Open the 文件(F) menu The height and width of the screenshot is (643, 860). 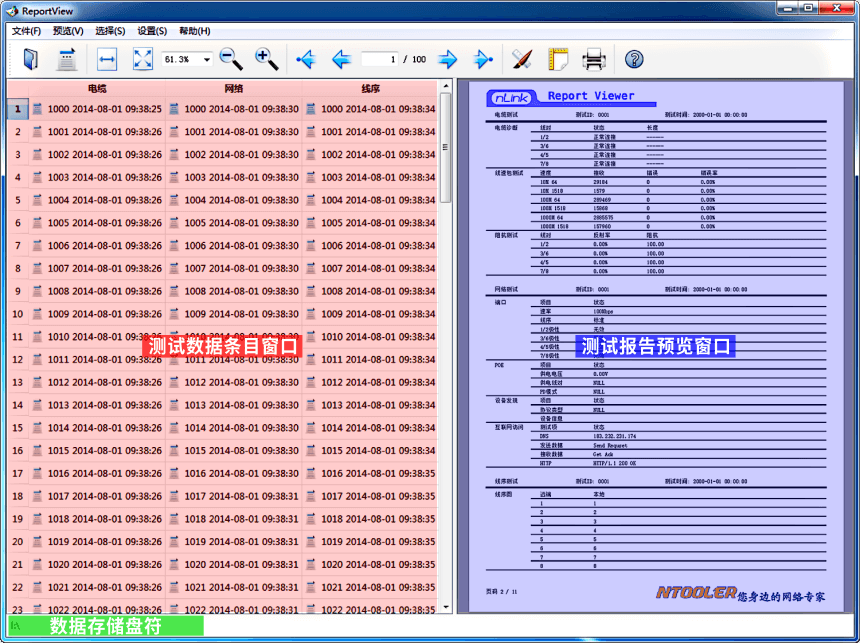click(26, 31)
